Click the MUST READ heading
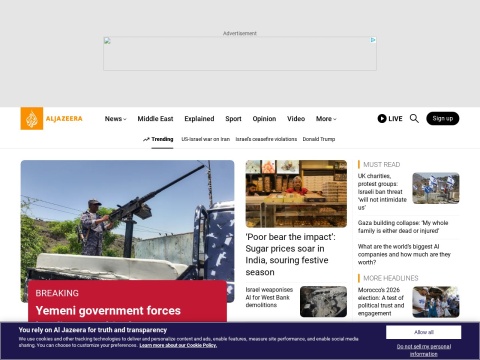Viewport: 480px width, 360px height. (x=382, y=165)
